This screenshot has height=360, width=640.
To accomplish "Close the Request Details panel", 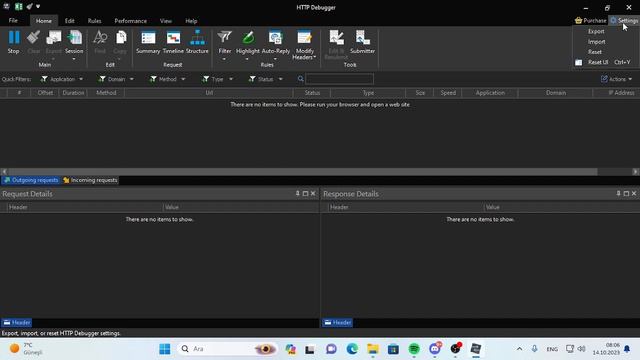I will [x=313, y=193].
